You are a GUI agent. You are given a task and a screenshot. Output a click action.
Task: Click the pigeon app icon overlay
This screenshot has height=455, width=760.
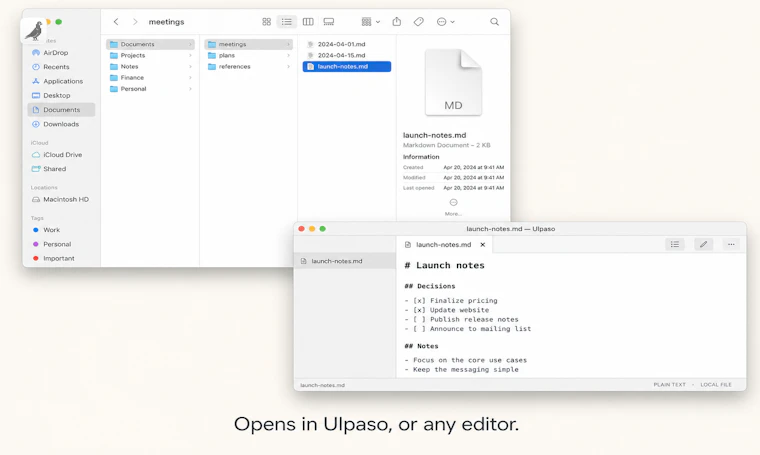coord(33,31)
